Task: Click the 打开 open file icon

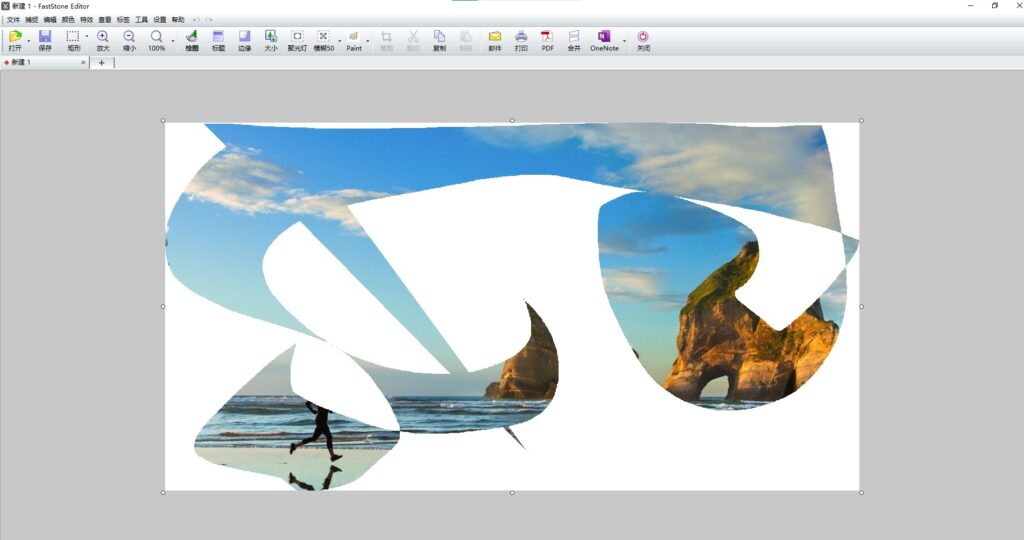Action: [15, 40]
